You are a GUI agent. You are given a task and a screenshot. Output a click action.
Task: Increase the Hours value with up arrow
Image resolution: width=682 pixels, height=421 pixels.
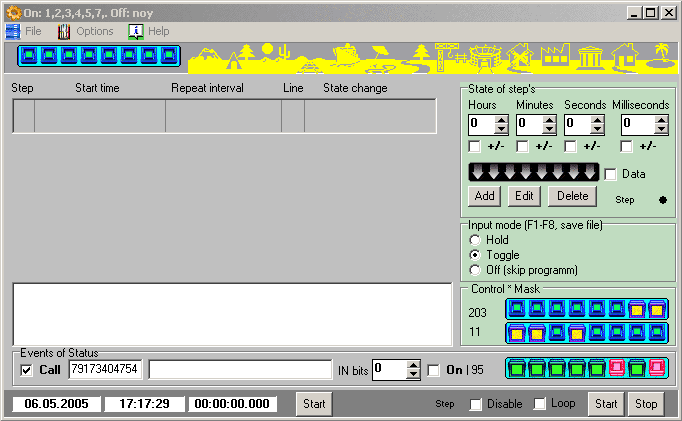(x=501, y=120)
